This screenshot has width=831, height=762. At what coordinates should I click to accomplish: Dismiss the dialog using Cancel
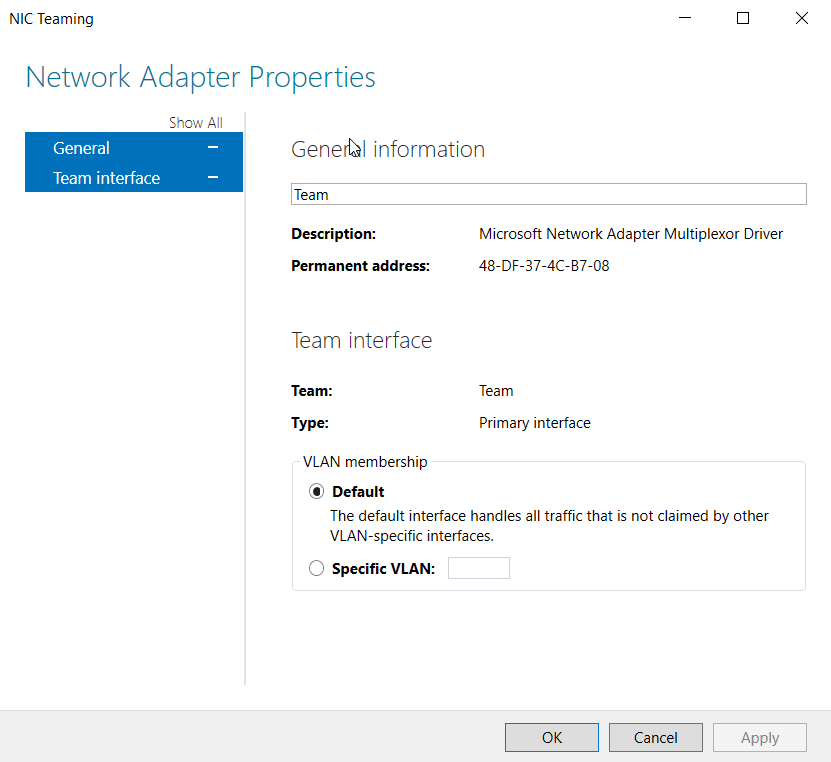[655, 737]
